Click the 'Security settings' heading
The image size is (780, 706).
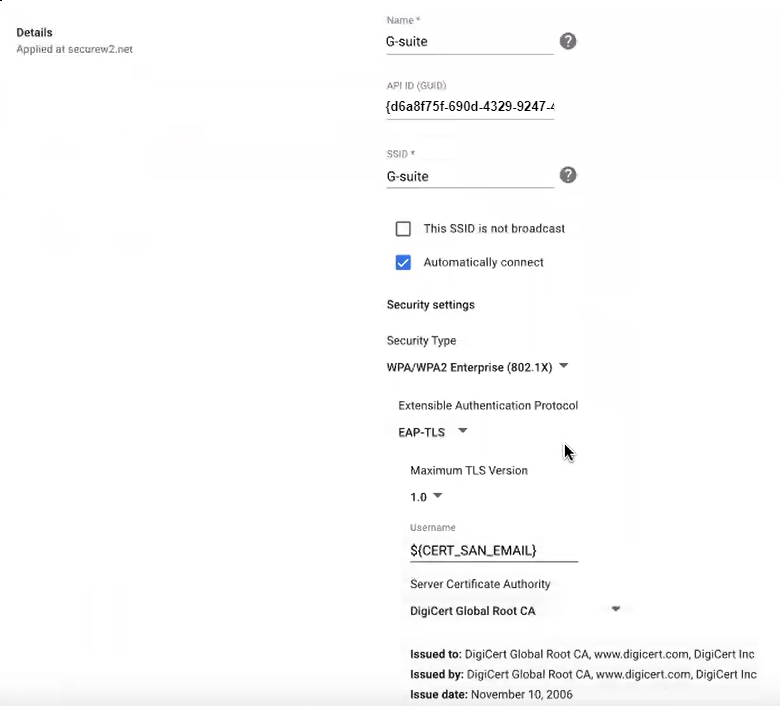[x=430, y=305]
